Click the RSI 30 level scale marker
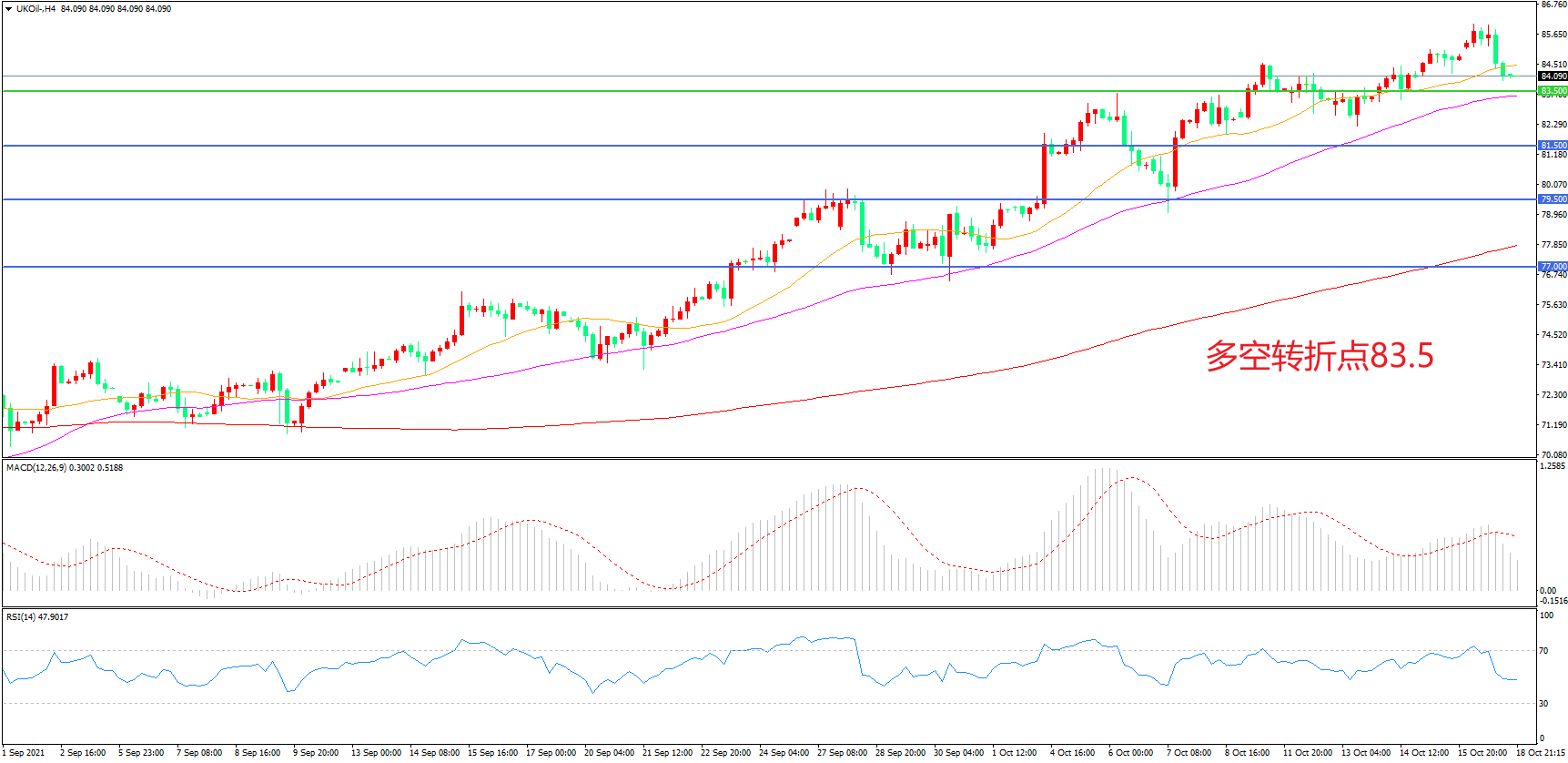 click(x=1543, y=704)
